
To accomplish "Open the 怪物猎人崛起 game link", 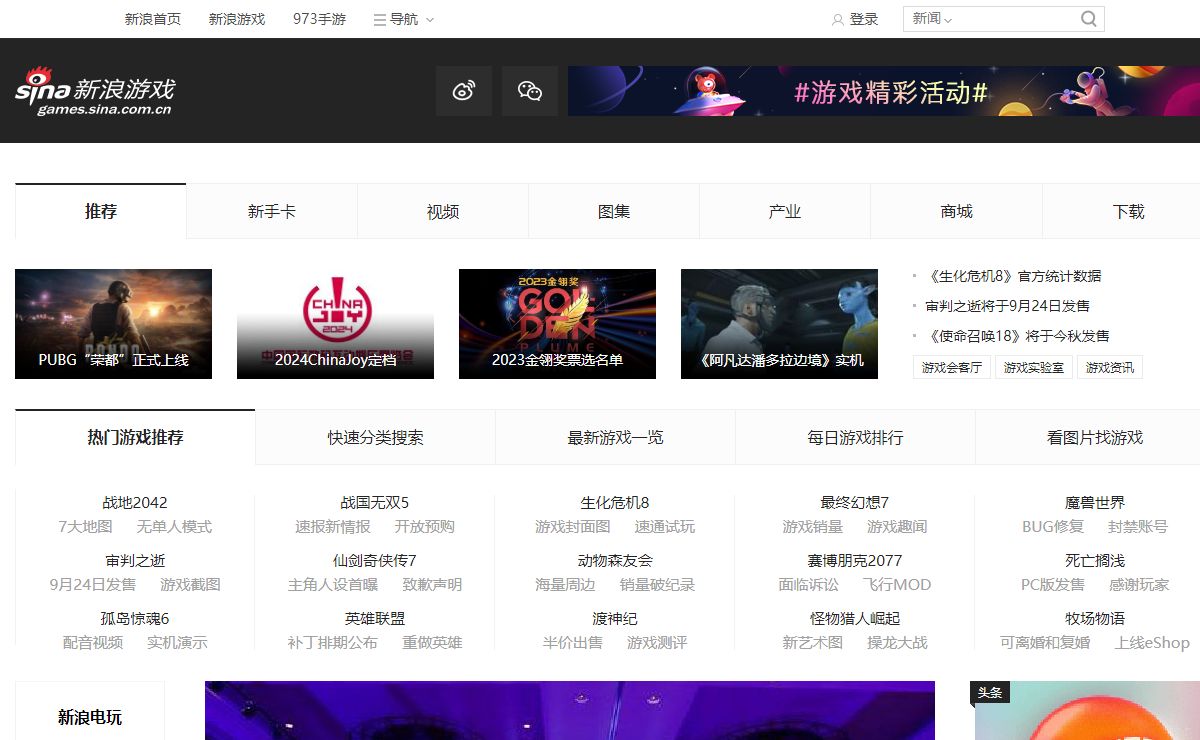I will tap(855, 618).
